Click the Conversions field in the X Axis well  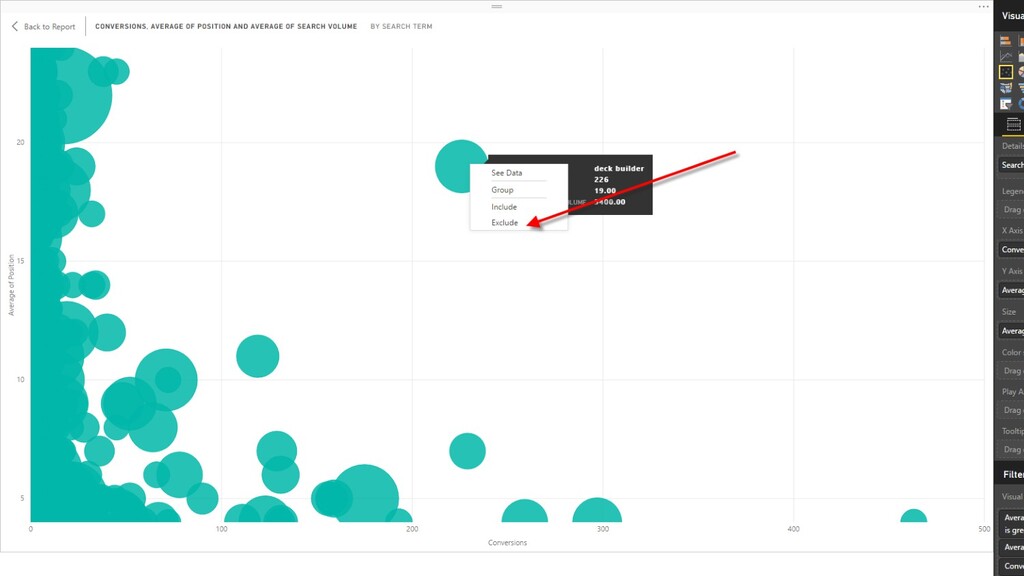click(x=1012, y=249)
